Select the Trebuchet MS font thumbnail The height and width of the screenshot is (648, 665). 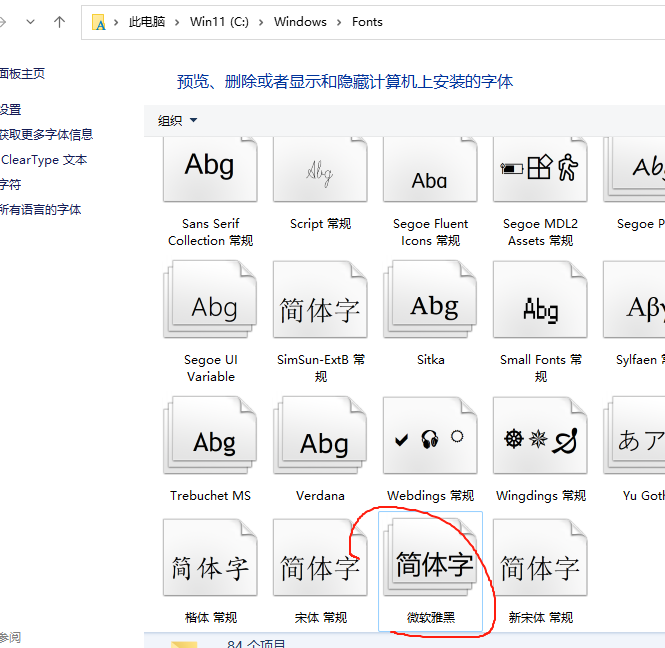click(210, 442)
